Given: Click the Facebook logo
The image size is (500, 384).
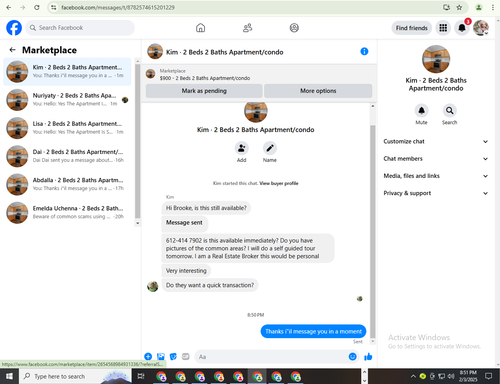Looking at the screenshot, I should click(x=14, y=28).
